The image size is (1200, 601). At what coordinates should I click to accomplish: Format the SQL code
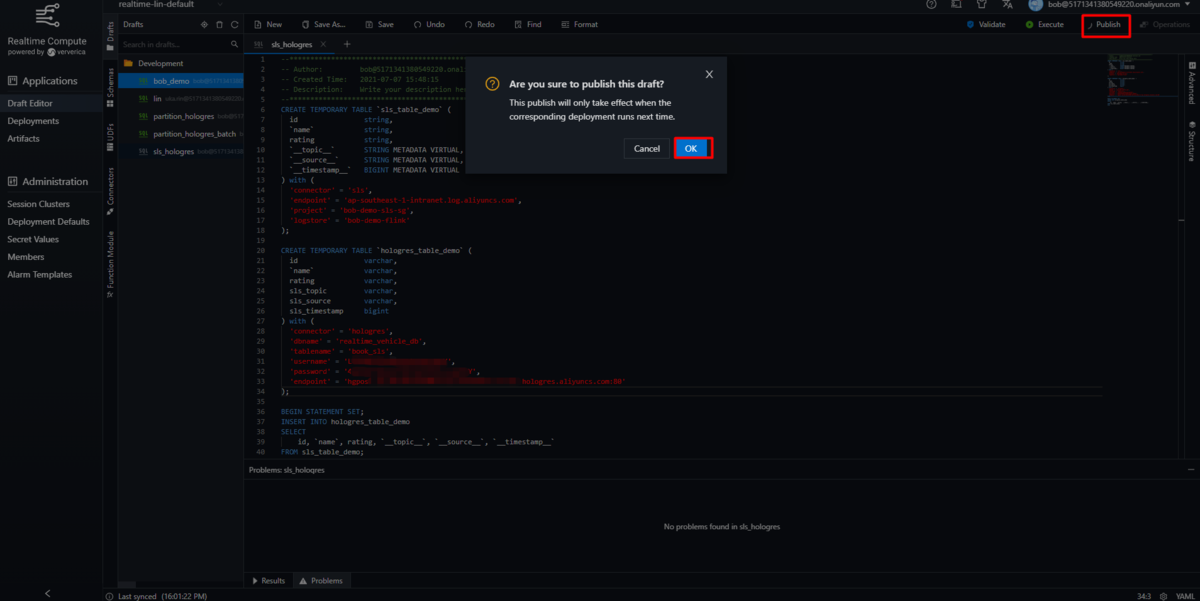(579, 24)
